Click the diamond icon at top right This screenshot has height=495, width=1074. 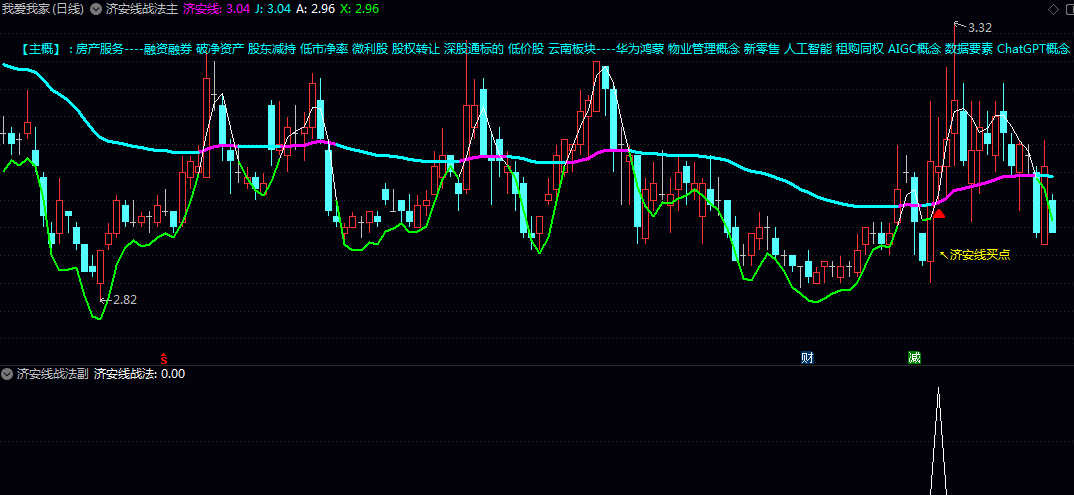click(1053, 9)
